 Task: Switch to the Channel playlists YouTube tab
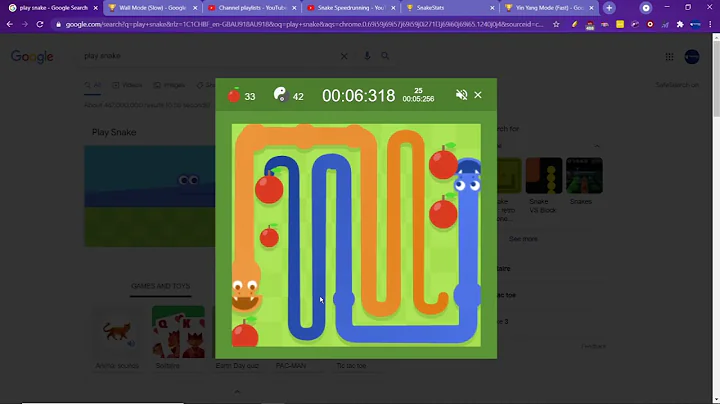pos(252,8)
